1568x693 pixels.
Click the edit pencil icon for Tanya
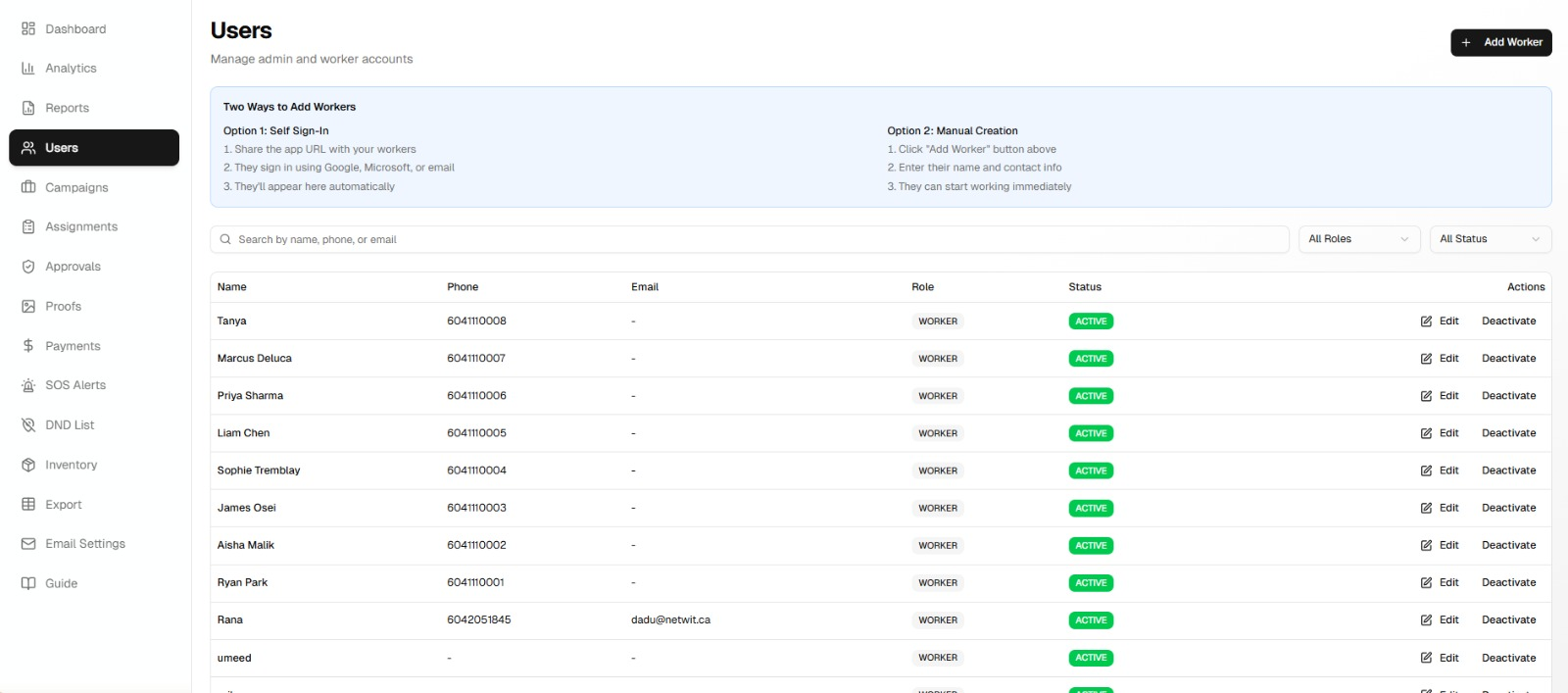coord(1426,322)
